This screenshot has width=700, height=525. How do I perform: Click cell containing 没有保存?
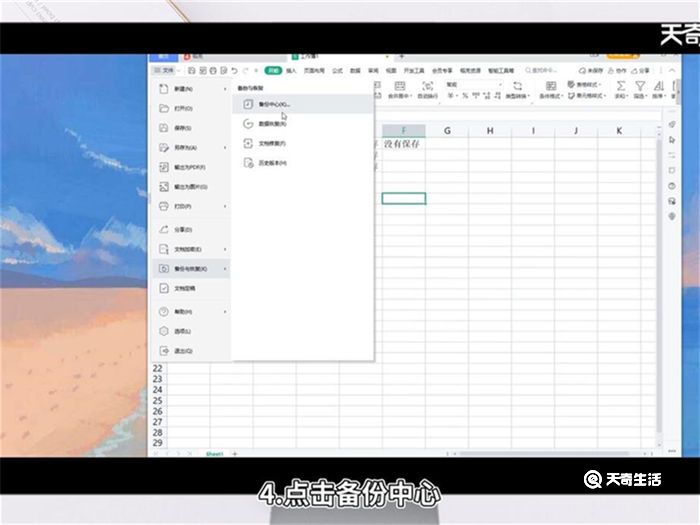(404, 144)
